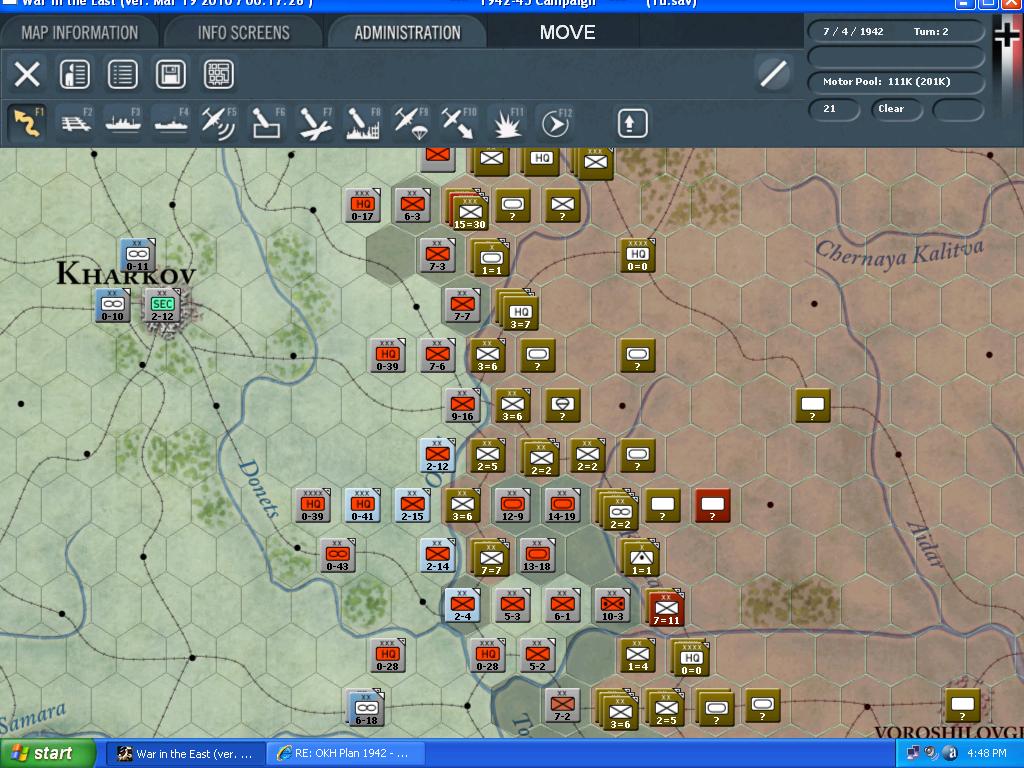Select the Air transport paradrop mode (F9) icon
This screenshot has height=768, width=1024.
point(411,123)
